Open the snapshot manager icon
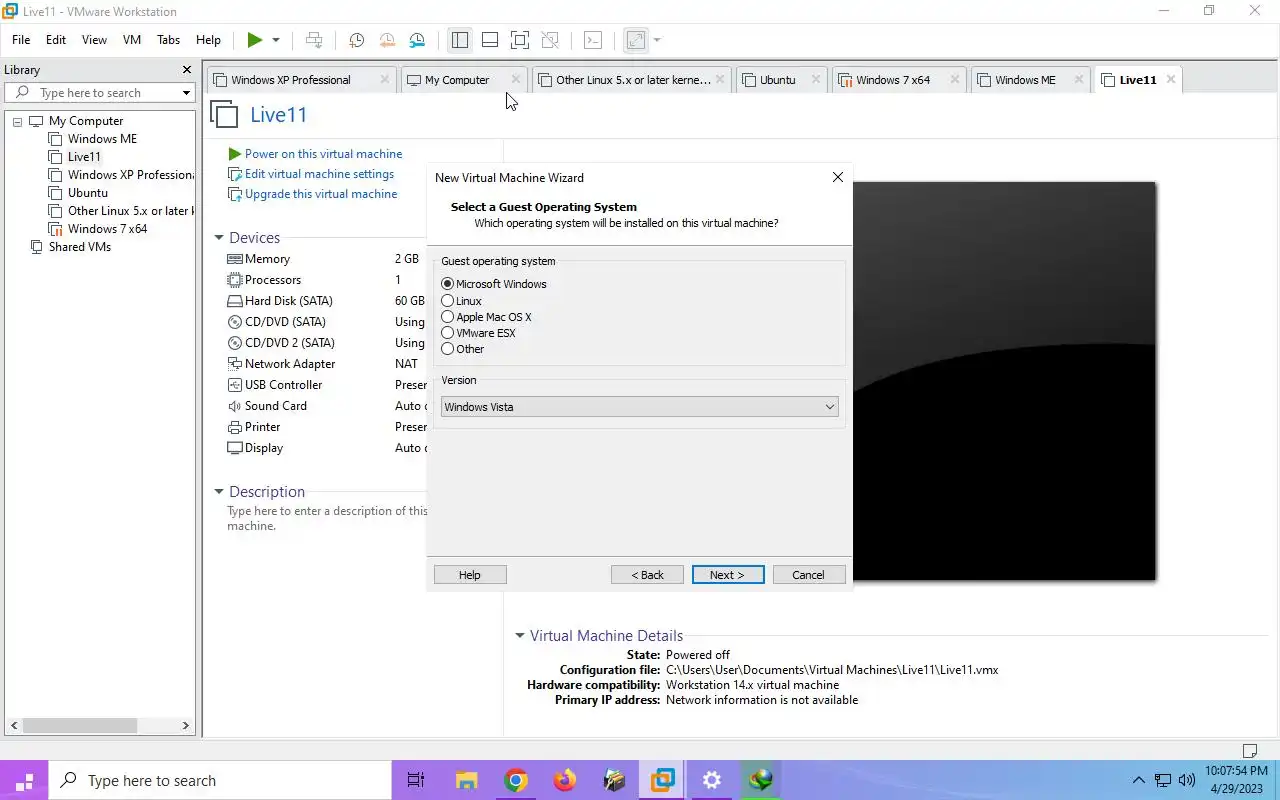 417,40
